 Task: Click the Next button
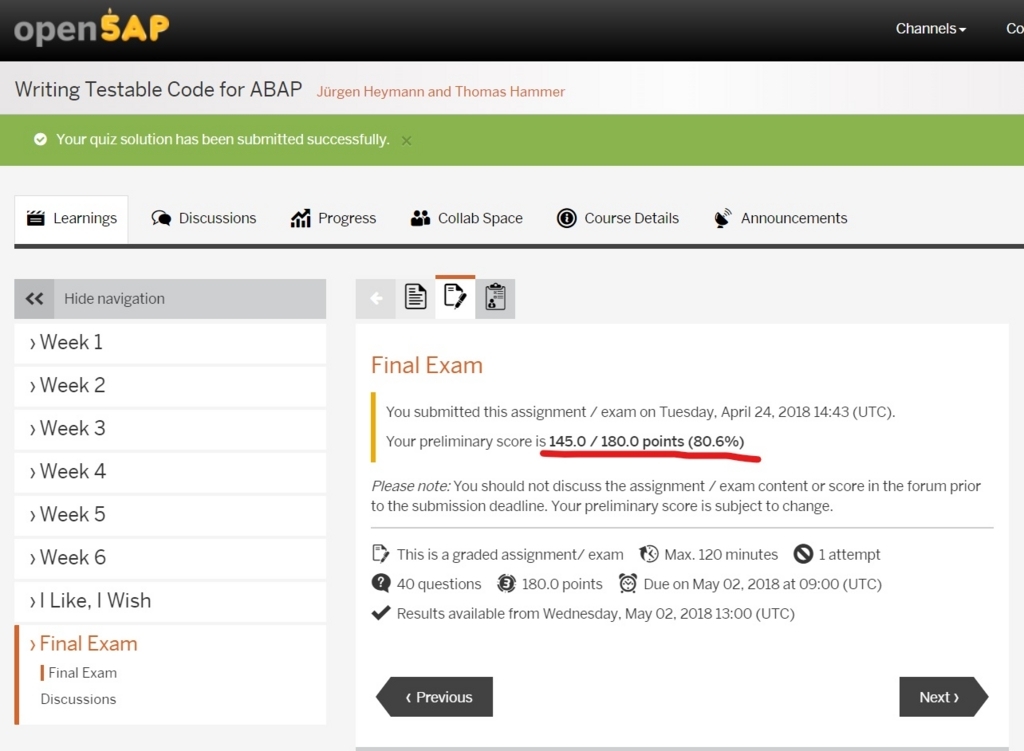(x=944, y=697)
